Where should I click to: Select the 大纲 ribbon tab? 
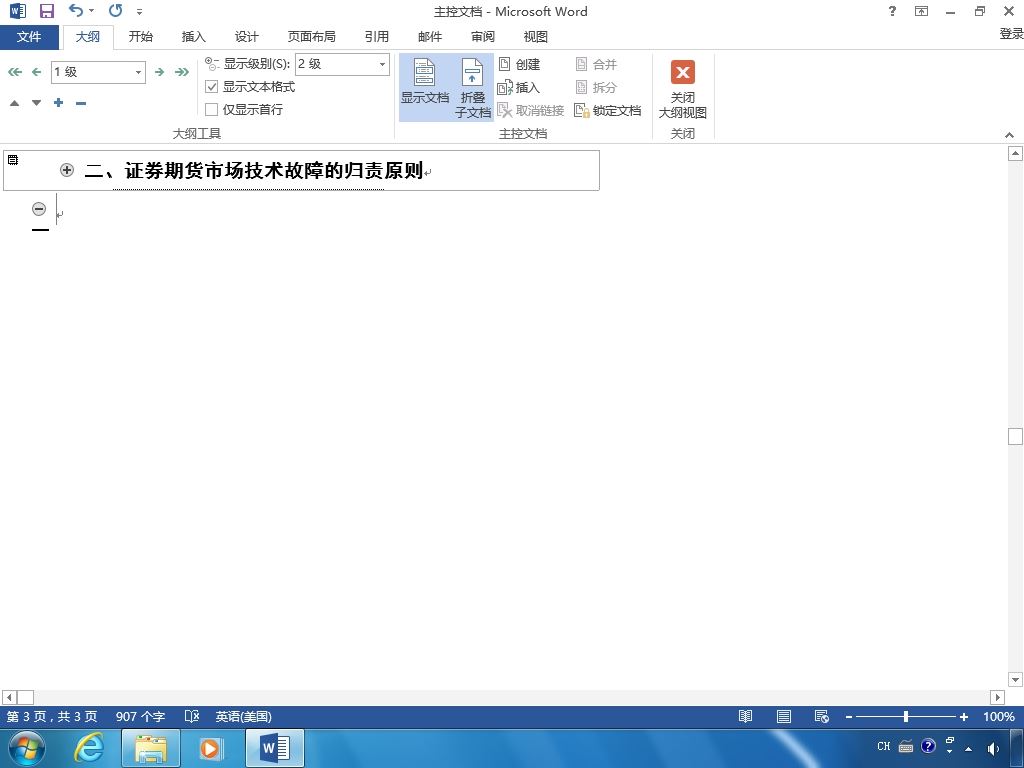point(88,37)
